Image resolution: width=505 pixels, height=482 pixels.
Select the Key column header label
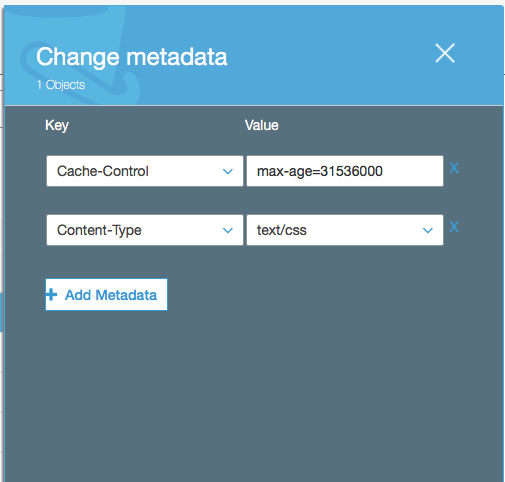pyautogui.click(x=57, y=126)
